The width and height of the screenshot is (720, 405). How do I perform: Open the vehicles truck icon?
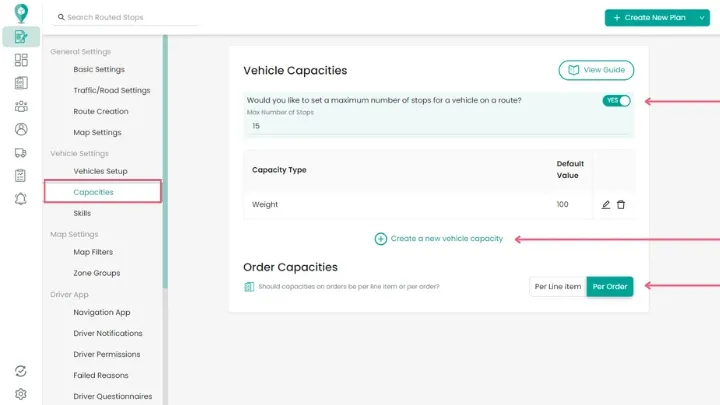pyautogui.click(x=21, y=152)
